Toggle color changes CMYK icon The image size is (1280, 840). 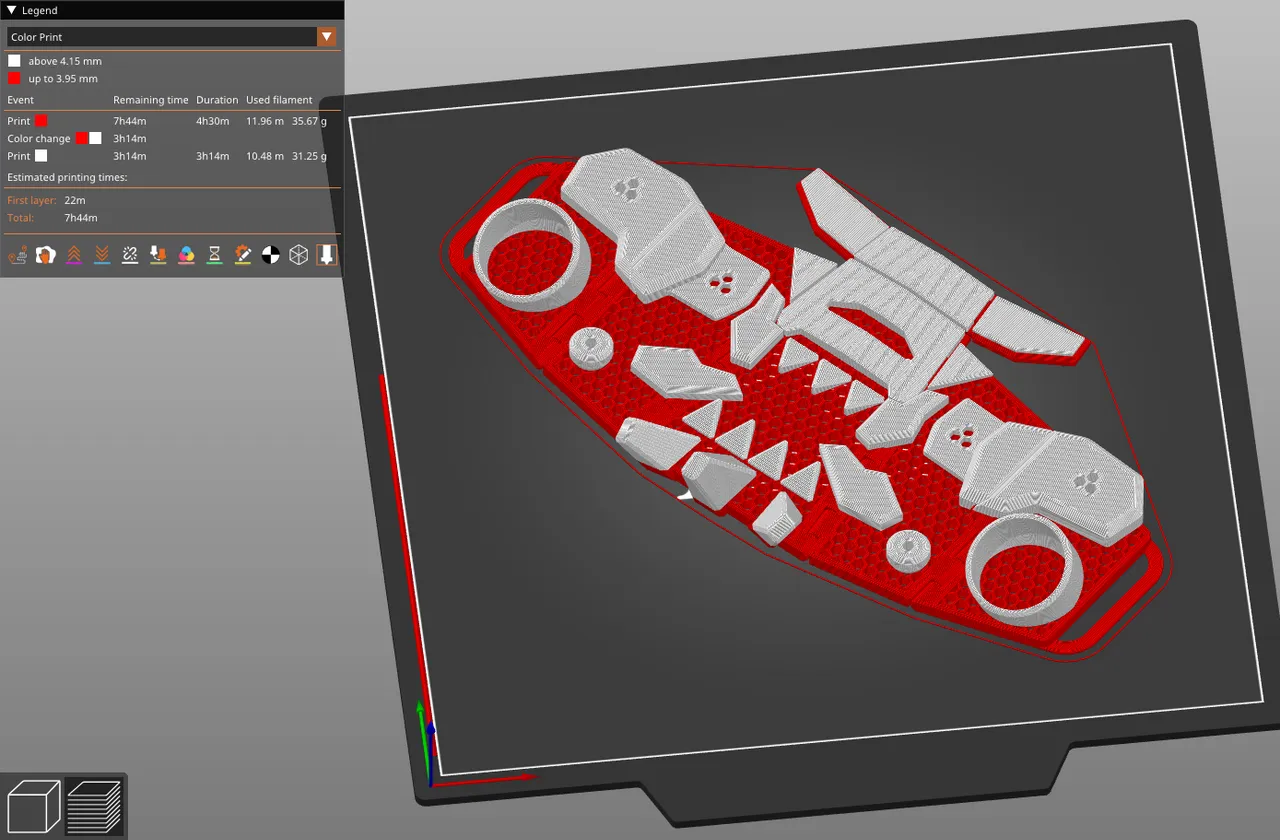click(x=186, y=255)
